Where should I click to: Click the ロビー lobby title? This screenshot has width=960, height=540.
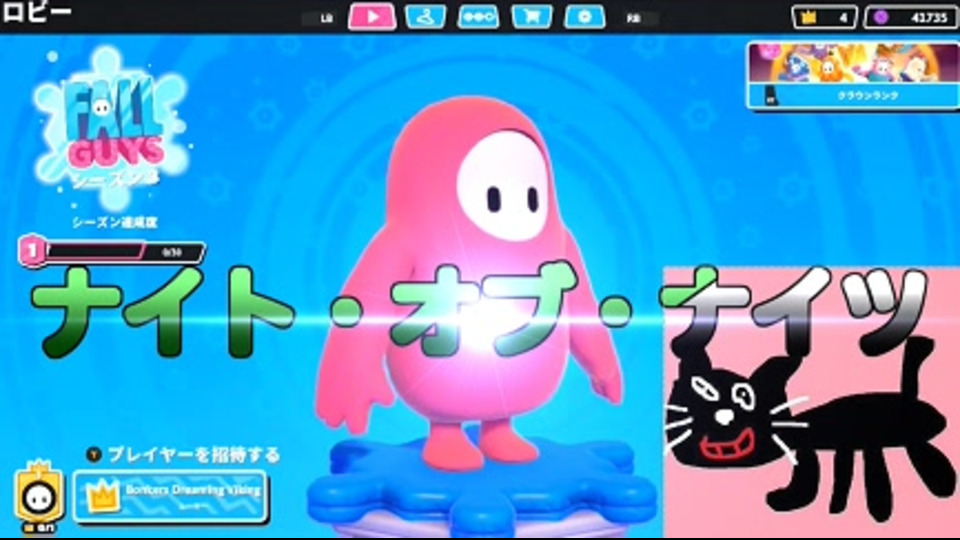(x=37, y=13)
